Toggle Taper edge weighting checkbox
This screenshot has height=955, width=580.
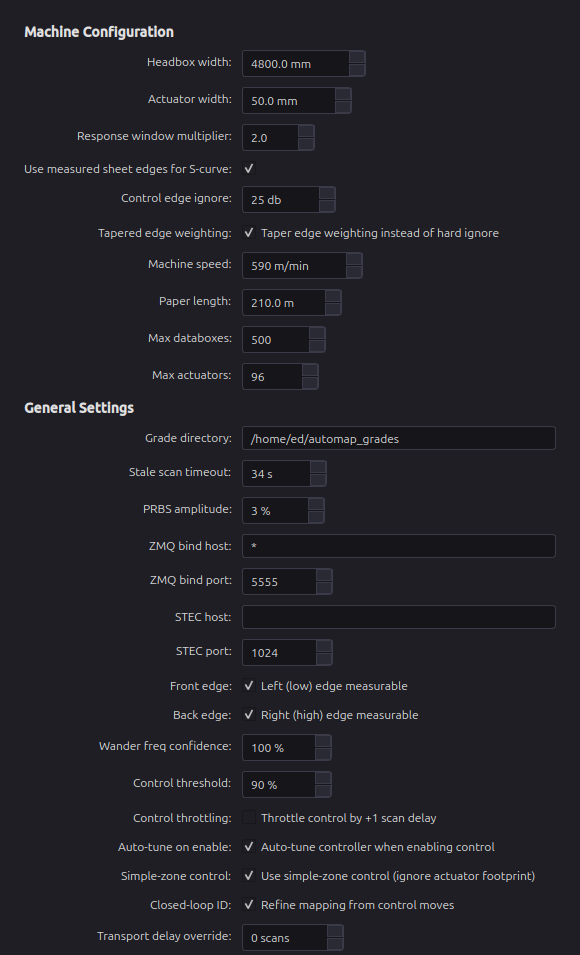pos(249,233)
